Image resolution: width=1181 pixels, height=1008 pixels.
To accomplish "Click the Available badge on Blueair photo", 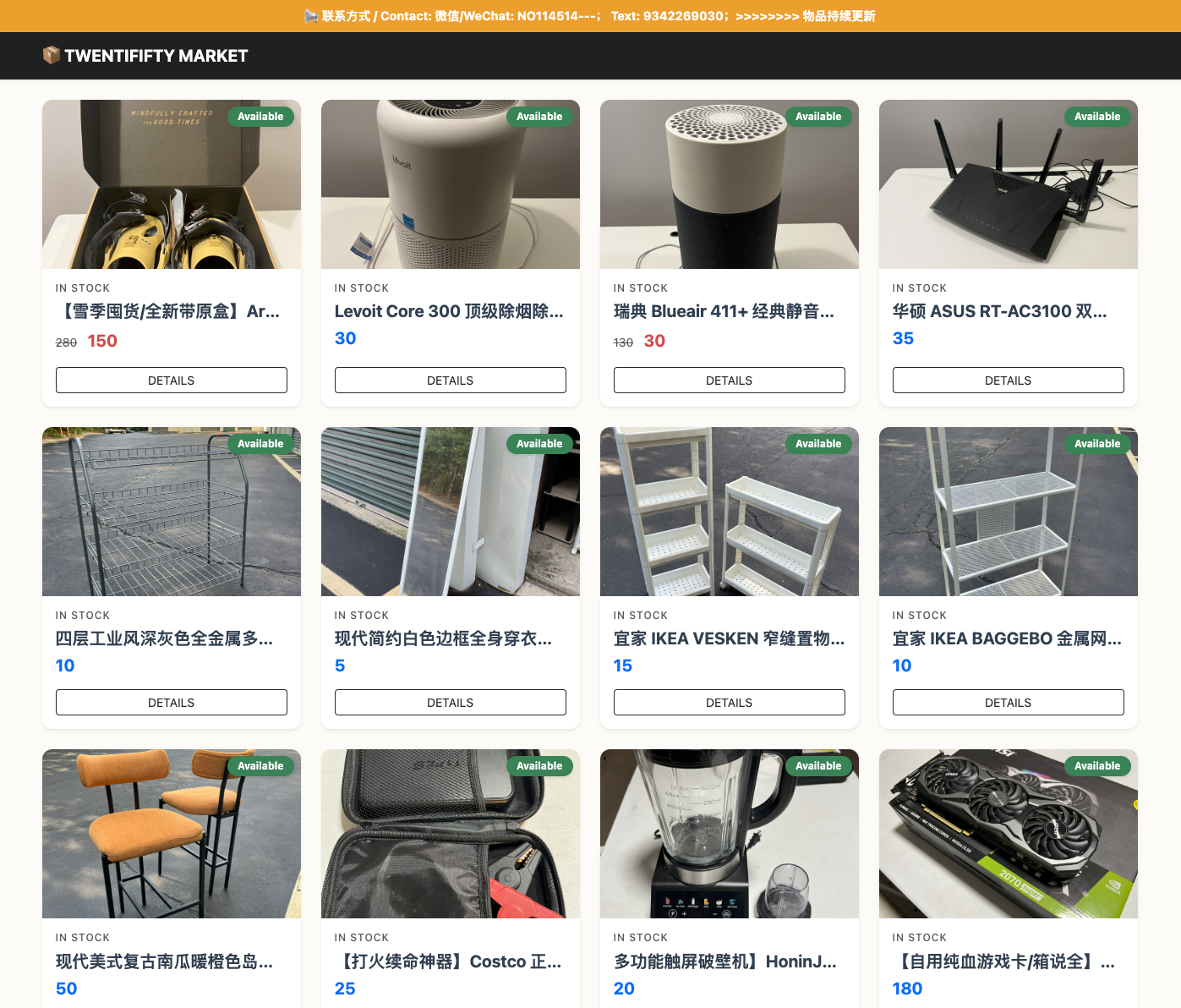I will 818,117.
